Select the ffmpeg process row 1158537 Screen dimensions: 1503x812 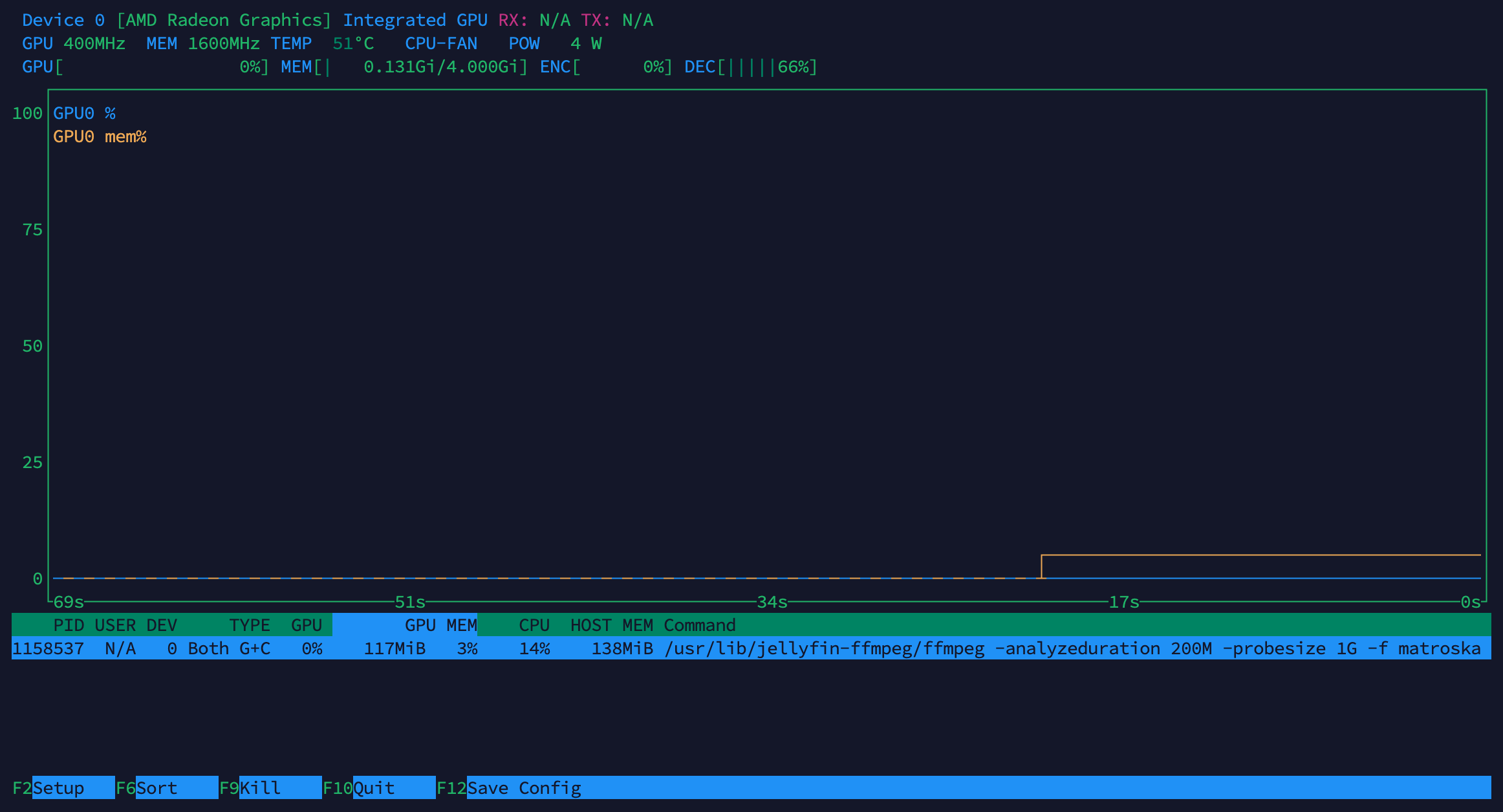(x=750, y=648)
